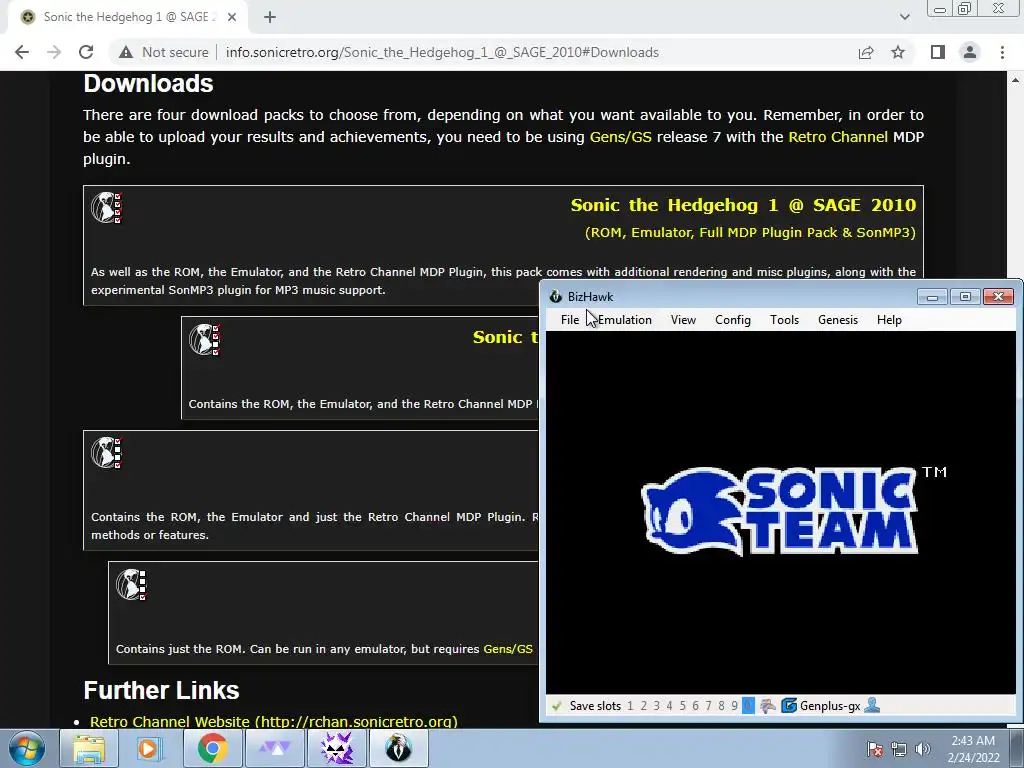Viewport: 1024px width, 768px height.
Task: Bookmark this page with the star
Action: click(898, 52)
